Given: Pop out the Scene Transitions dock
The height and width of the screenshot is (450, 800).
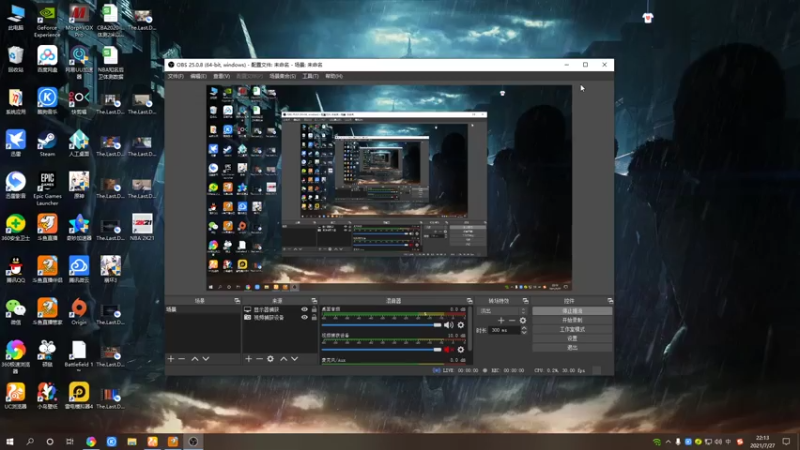Looking at the screenshot, I should [526, 301].
